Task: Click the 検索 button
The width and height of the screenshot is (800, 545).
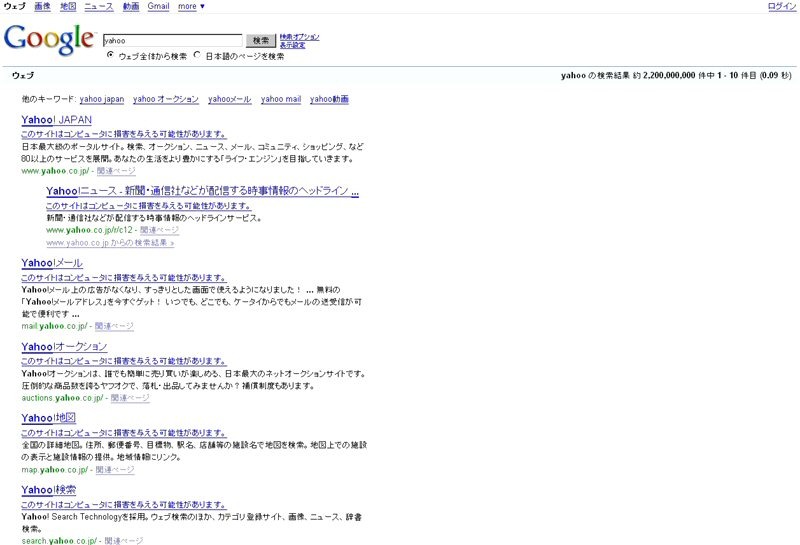Action: click(261, 40)
